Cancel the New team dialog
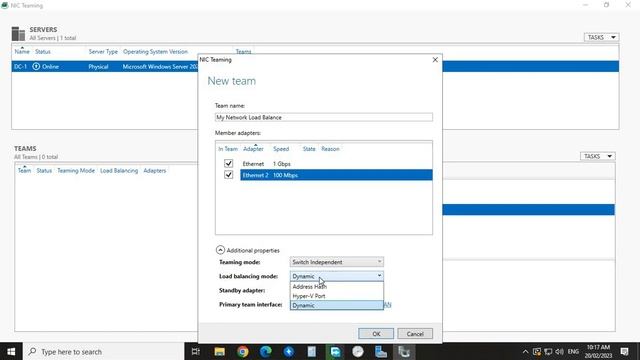The image size is (640, 360). coord(415,333)
